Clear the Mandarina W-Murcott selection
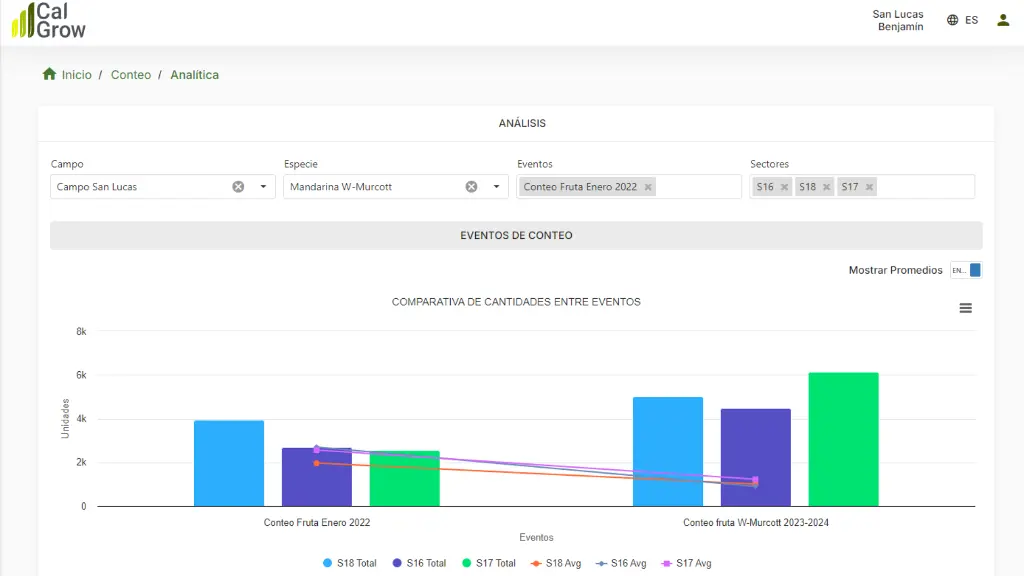The height and width of the screenshot is (576, 1024). (472, 187)
